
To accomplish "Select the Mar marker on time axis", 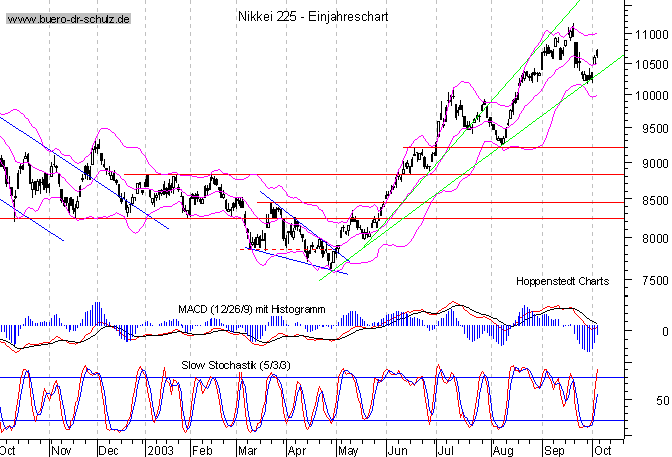I will coord(248,450).
